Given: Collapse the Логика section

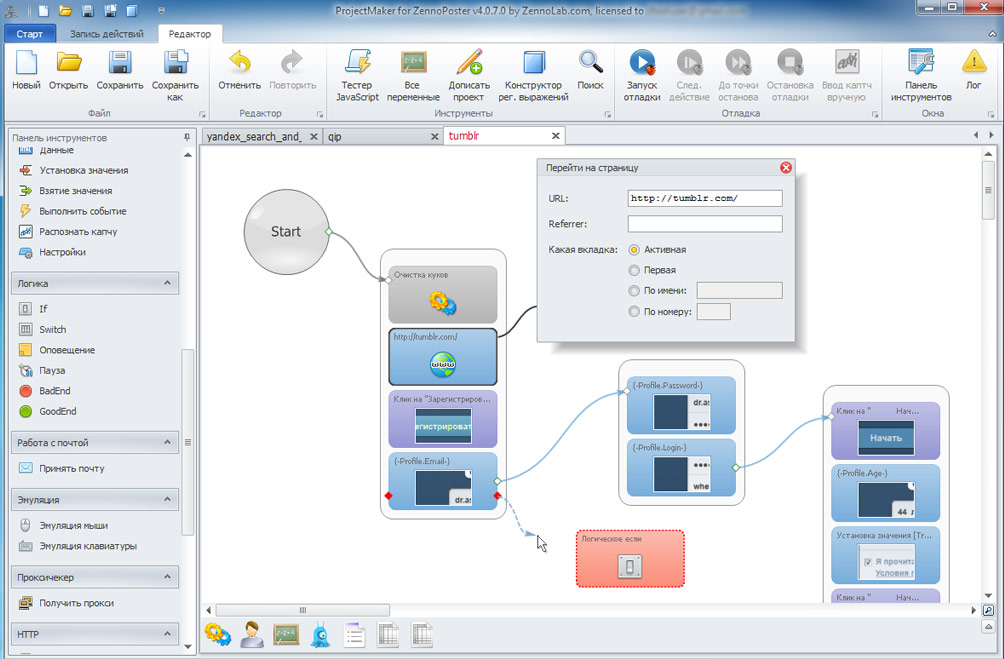Looking at the screenshot, I should coord(166,284).
